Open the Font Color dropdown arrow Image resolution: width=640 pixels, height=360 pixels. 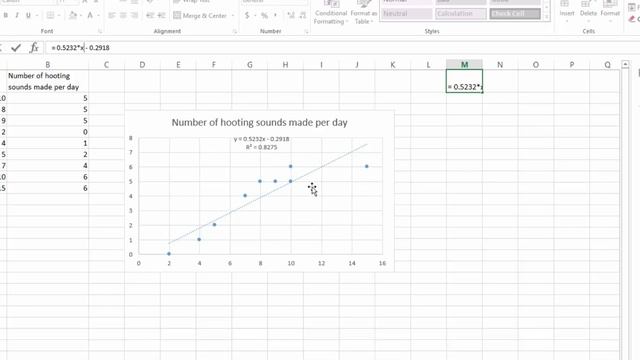click(x=99, y=16)
